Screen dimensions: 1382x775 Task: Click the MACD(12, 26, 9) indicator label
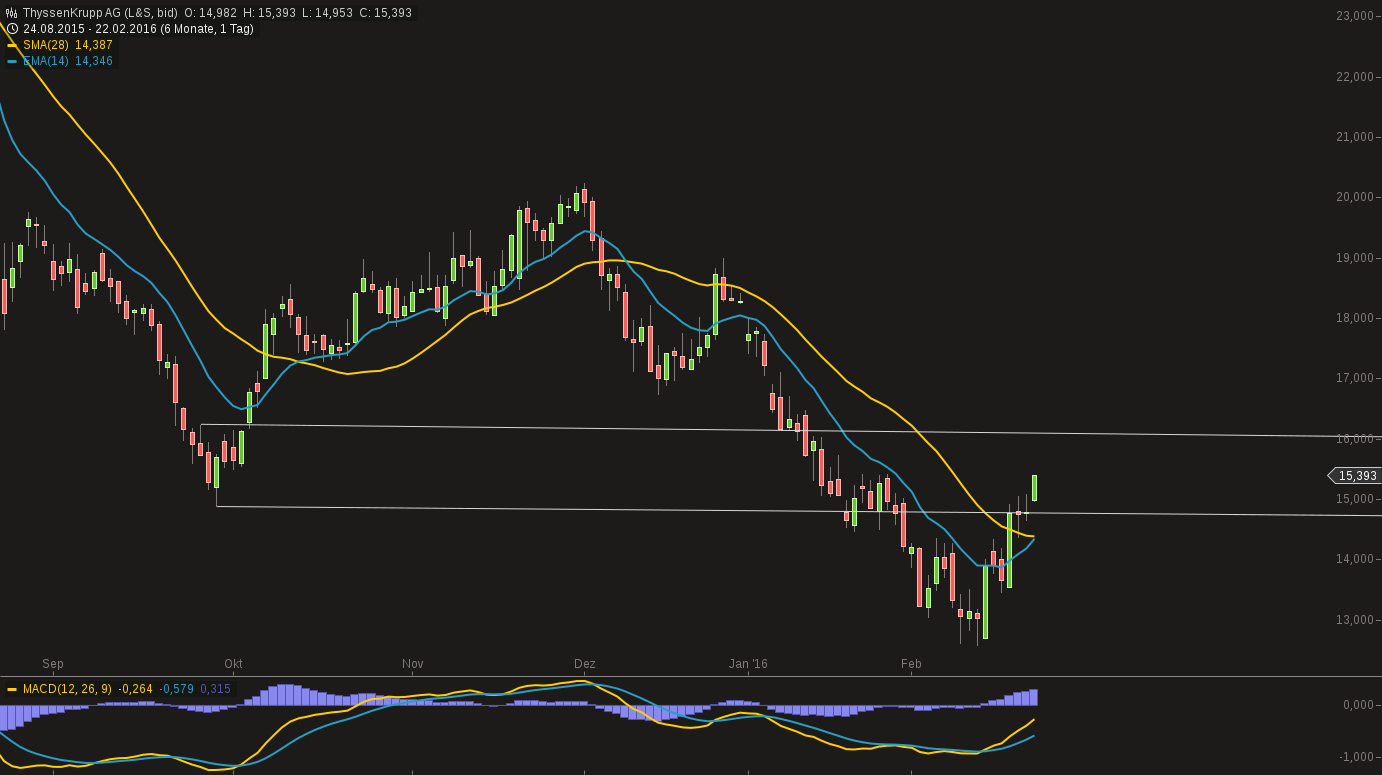68,689
